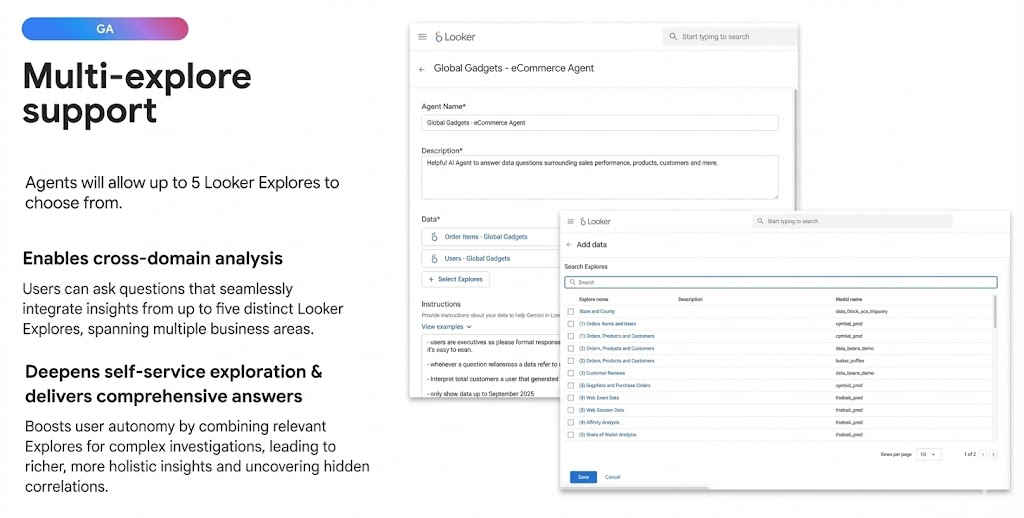Check (1) Orders, Products and Customers cymbal_prod

pos(571,336)
